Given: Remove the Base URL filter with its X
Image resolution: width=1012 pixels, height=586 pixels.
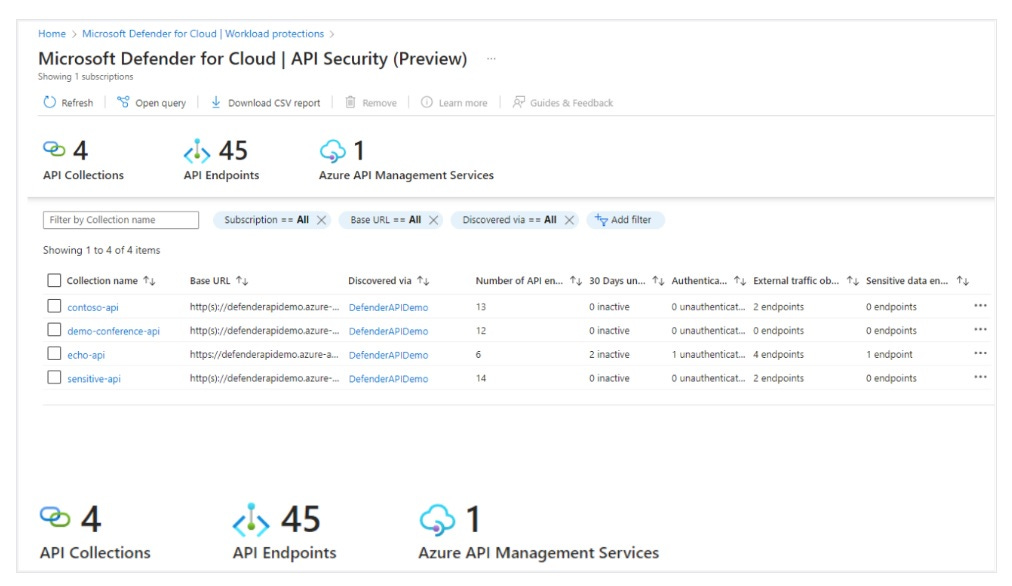Looking at the screenshot, I should [x=434, y=220].
